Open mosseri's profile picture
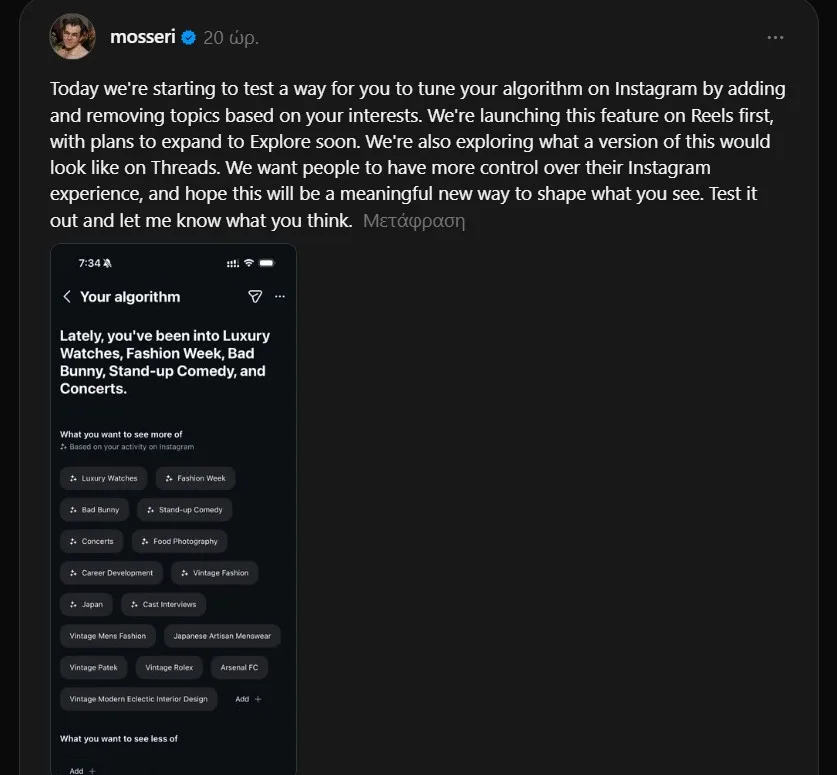The height and width of the screenshot is (775, 837). pos(72,37)
